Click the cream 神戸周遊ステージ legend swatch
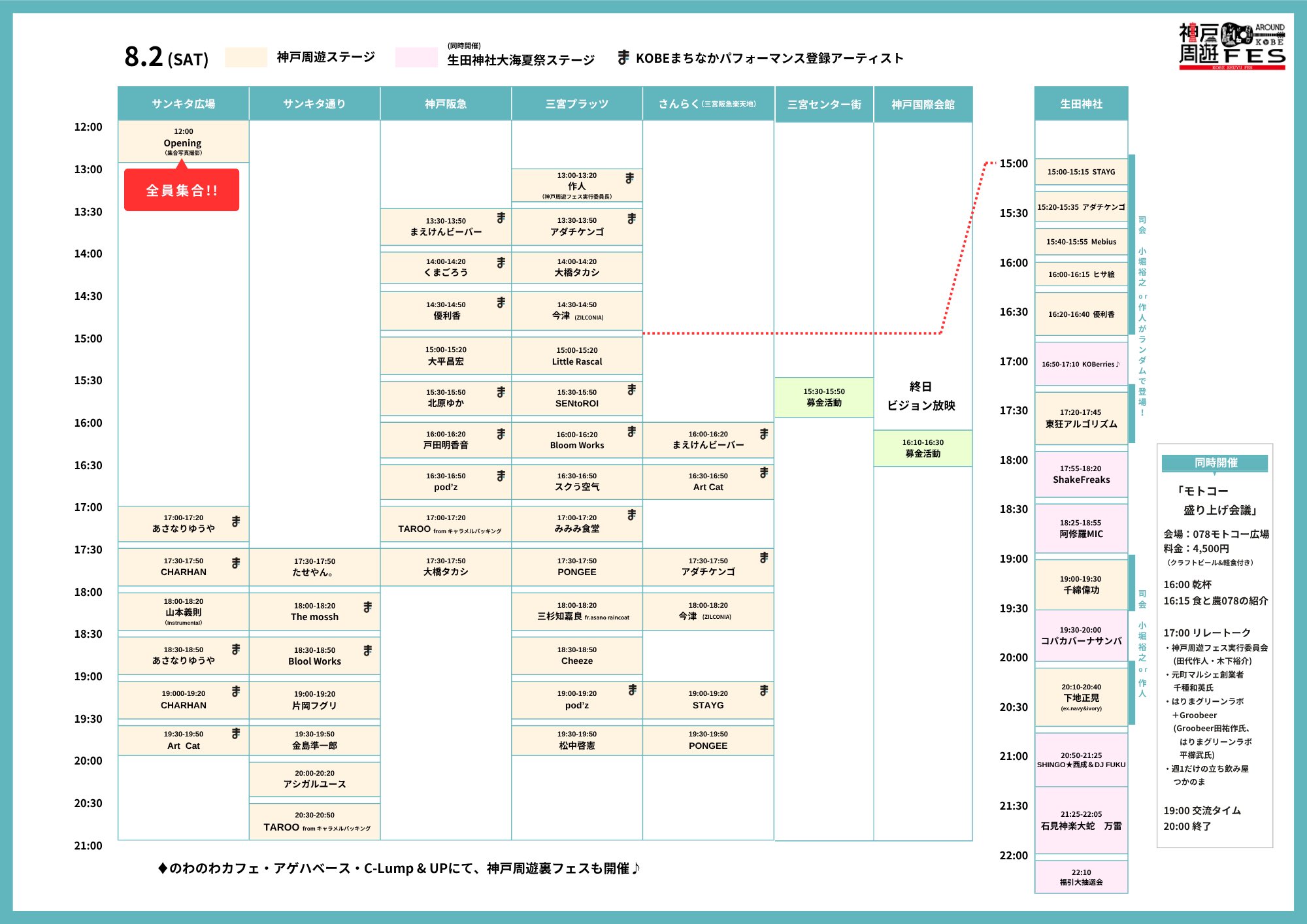 (246, 58)
